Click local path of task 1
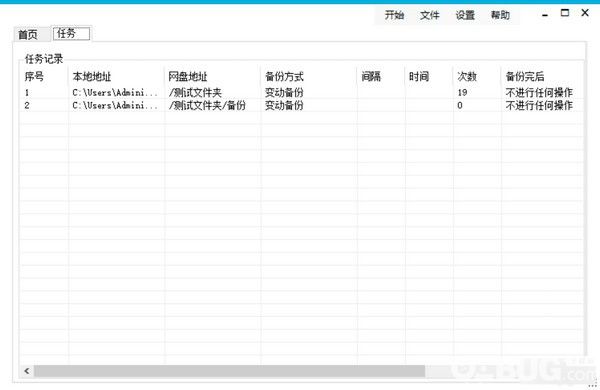The height and width of the screenshot is (390, 600). 115,93
